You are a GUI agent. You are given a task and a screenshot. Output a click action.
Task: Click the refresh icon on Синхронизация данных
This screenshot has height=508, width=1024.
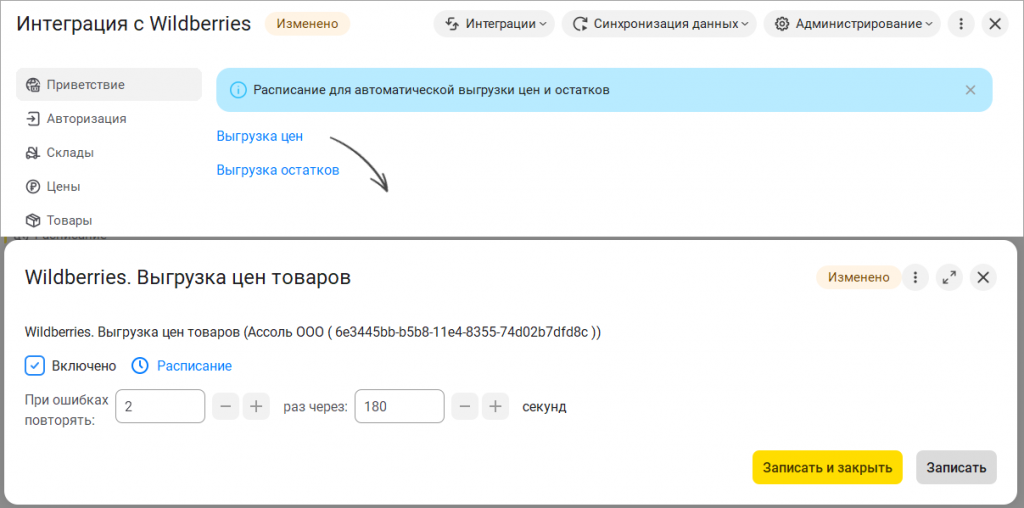click(x=579, y=24)
